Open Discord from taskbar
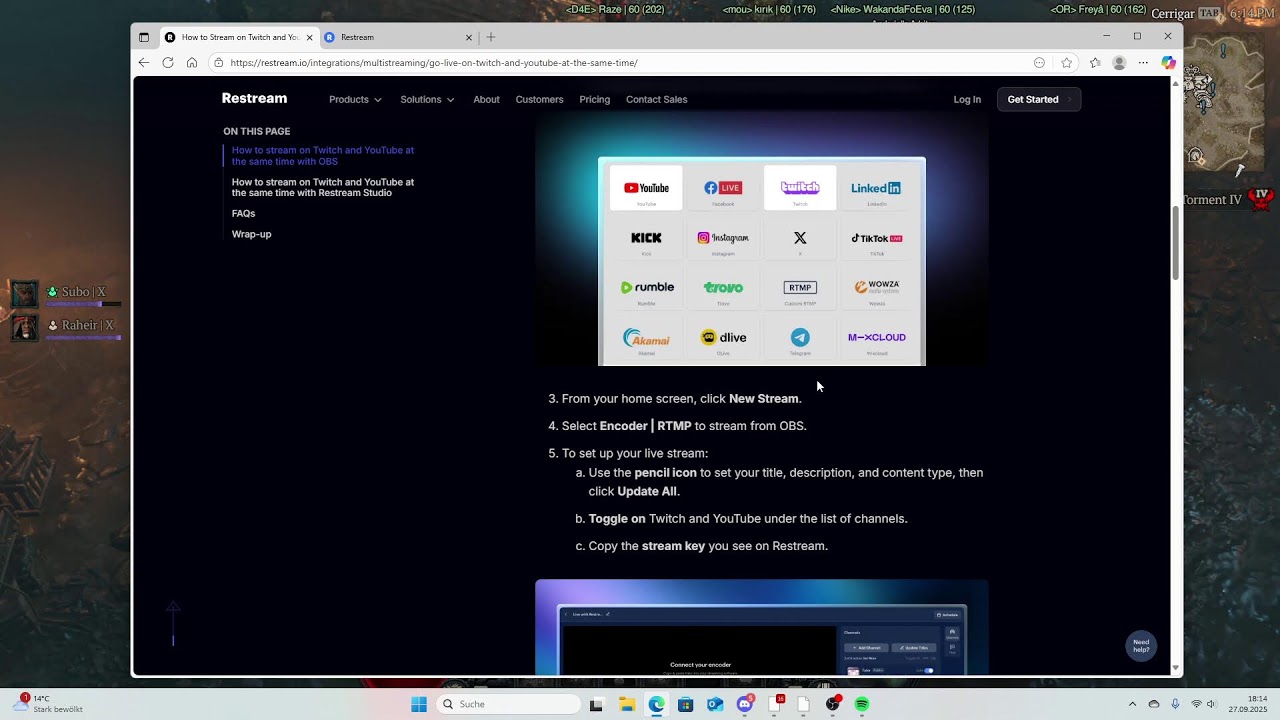The width and height of the screenshot is (1280, 720). coord(744,704)
